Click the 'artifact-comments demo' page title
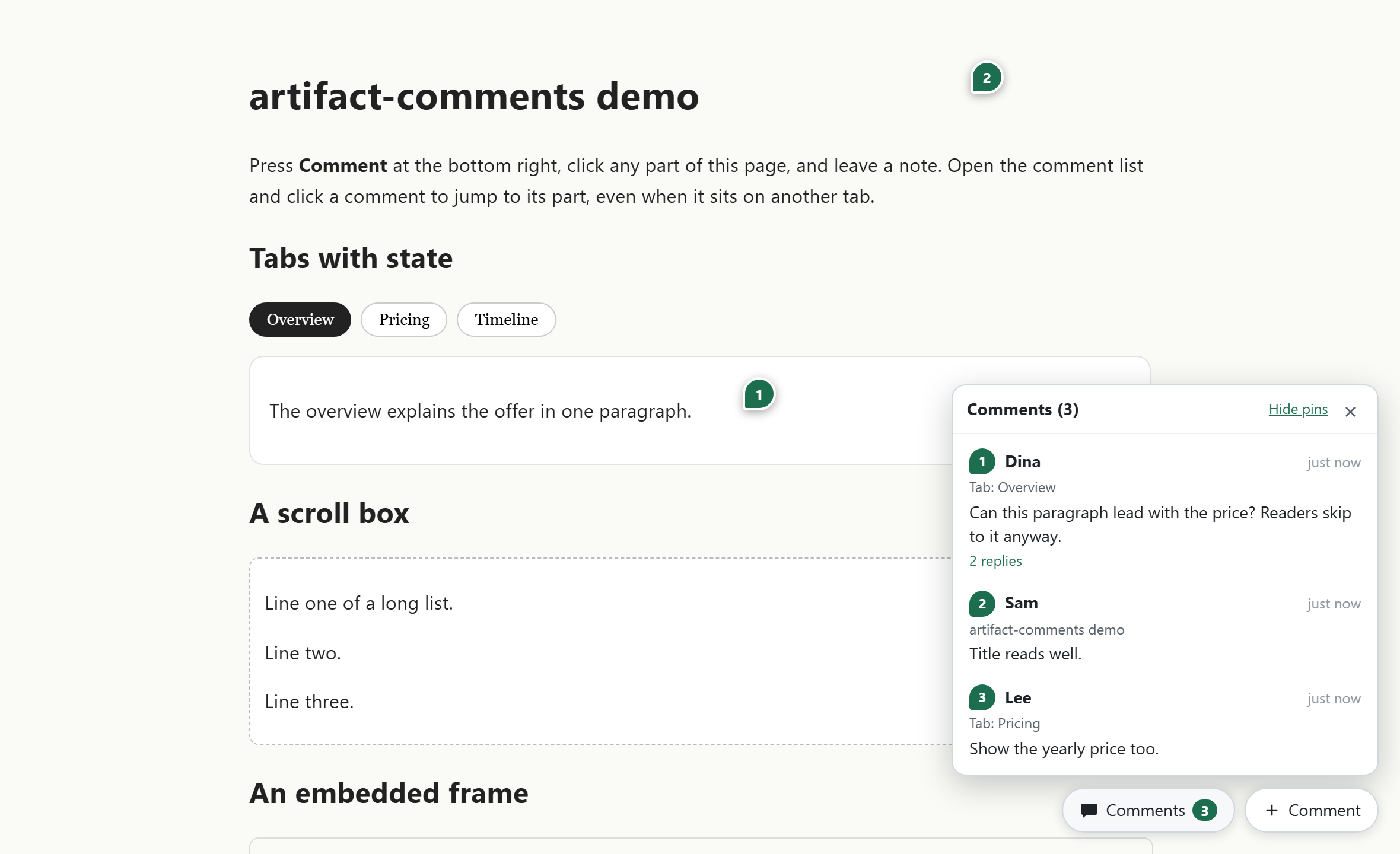Viewport: 1400px width, 854px height. (x=474, y=96)
